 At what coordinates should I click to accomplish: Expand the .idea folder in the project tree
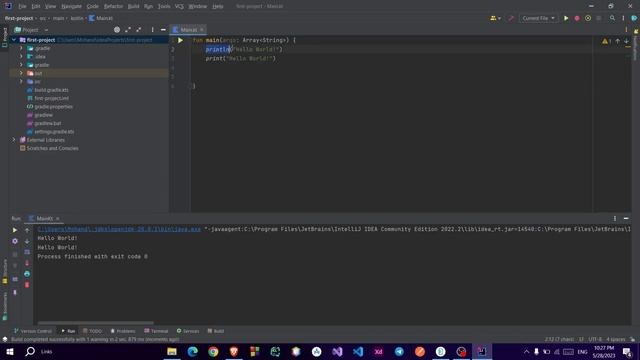coord(21,56)
